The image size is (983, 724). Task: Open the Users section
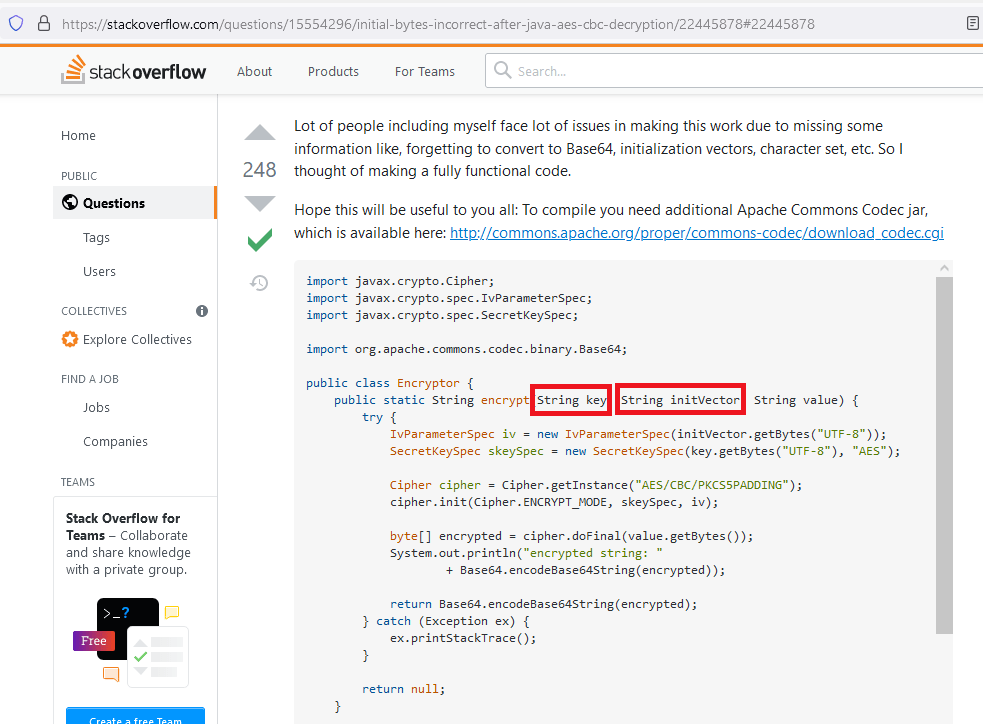[x=99, y=271]
